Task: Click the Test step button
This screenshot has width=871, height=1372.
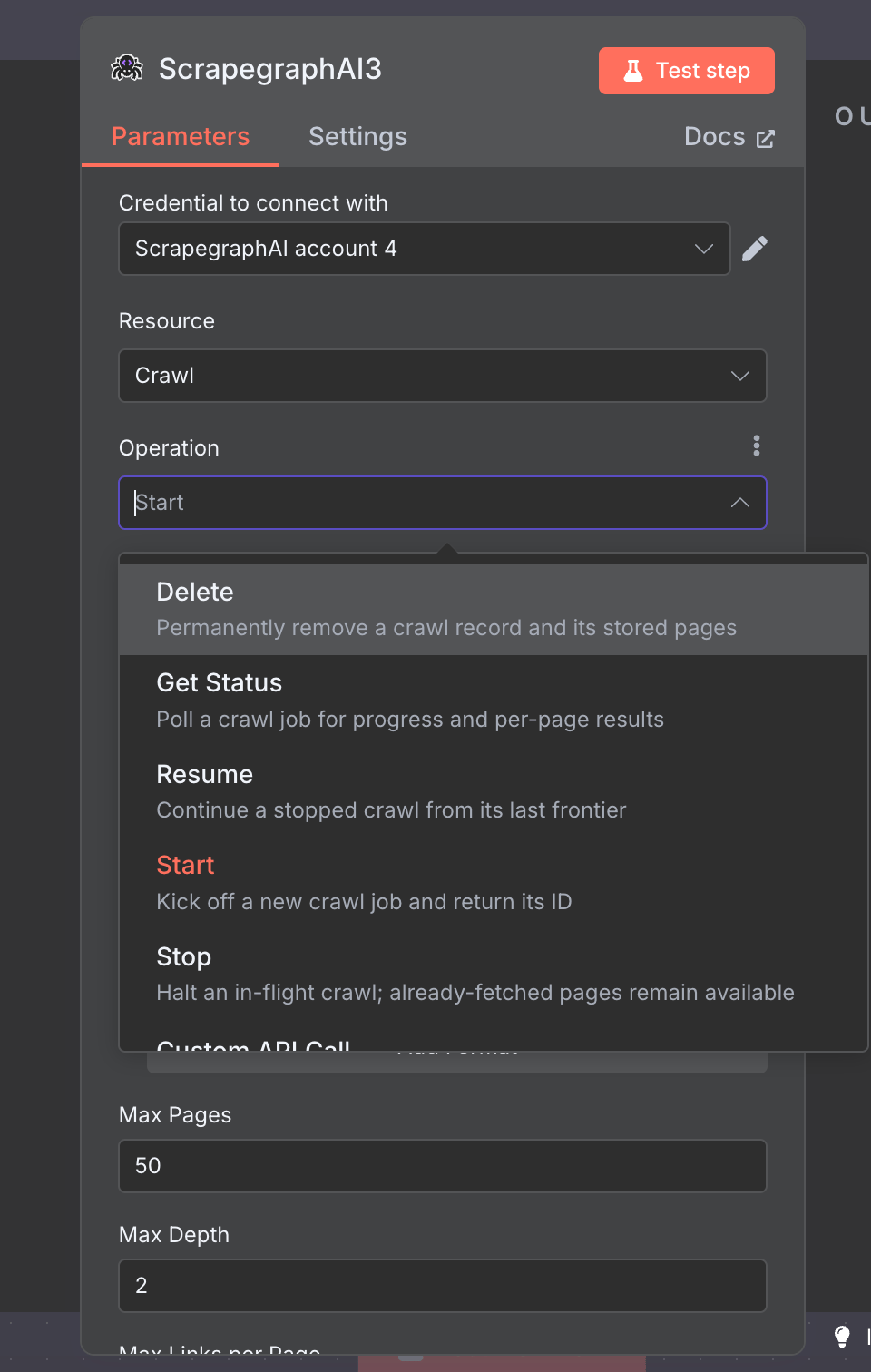Action: (x=687, y=71)
